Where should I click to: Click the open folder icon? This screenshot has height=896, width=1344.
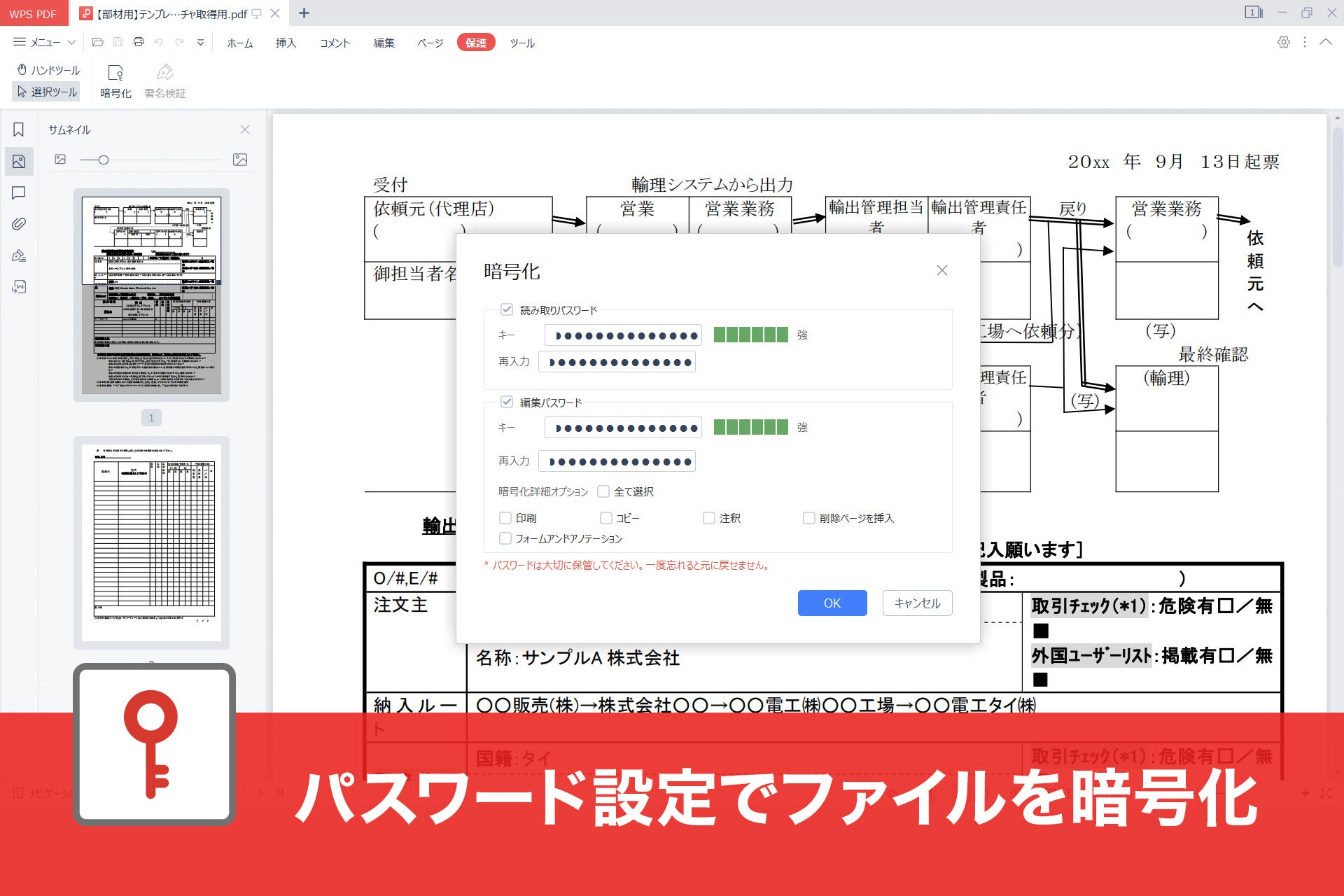pyautogui.click(x=98, y=42)
